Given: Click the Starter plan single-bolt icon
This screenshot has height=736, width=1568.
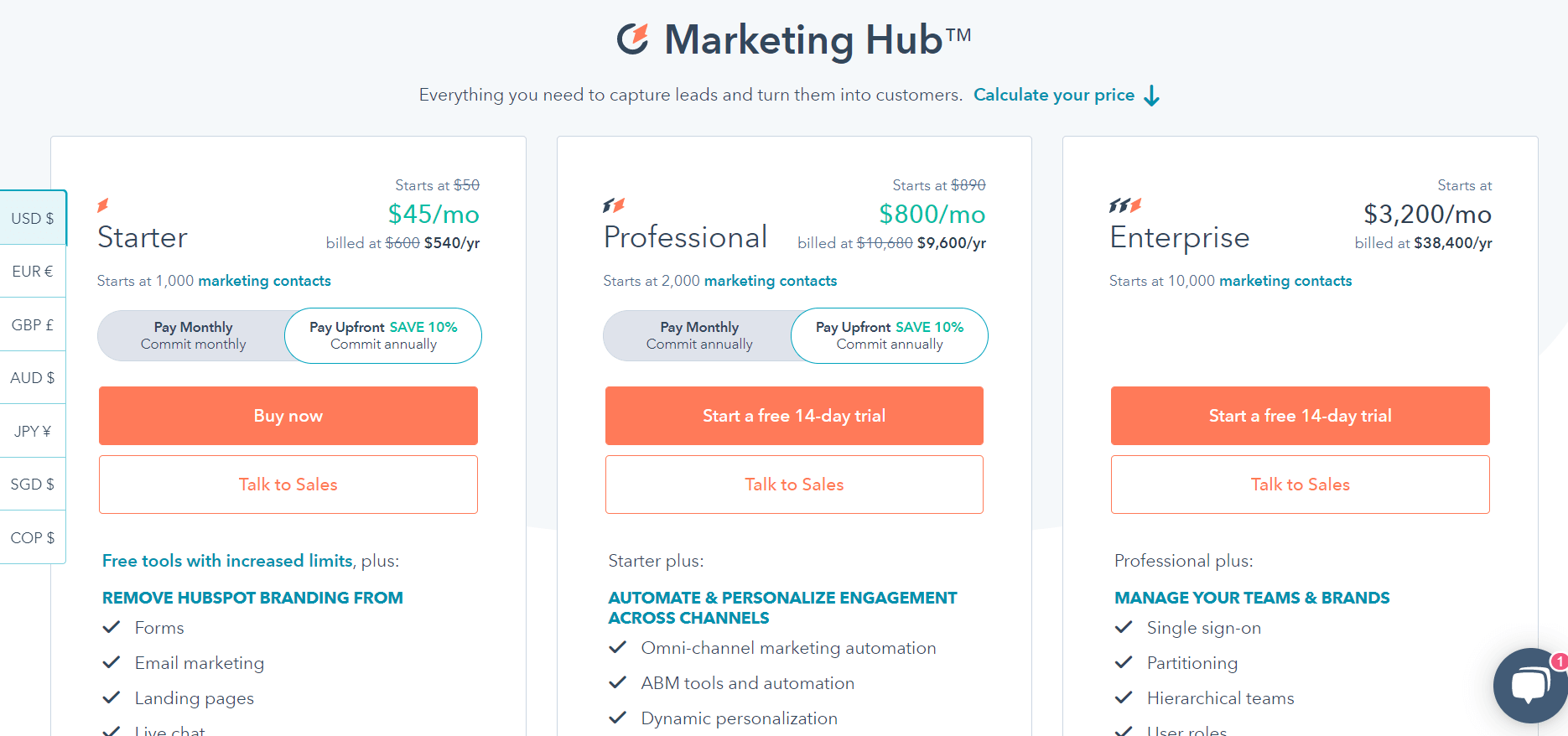Looking at the screenshot, I should (103, 205).
